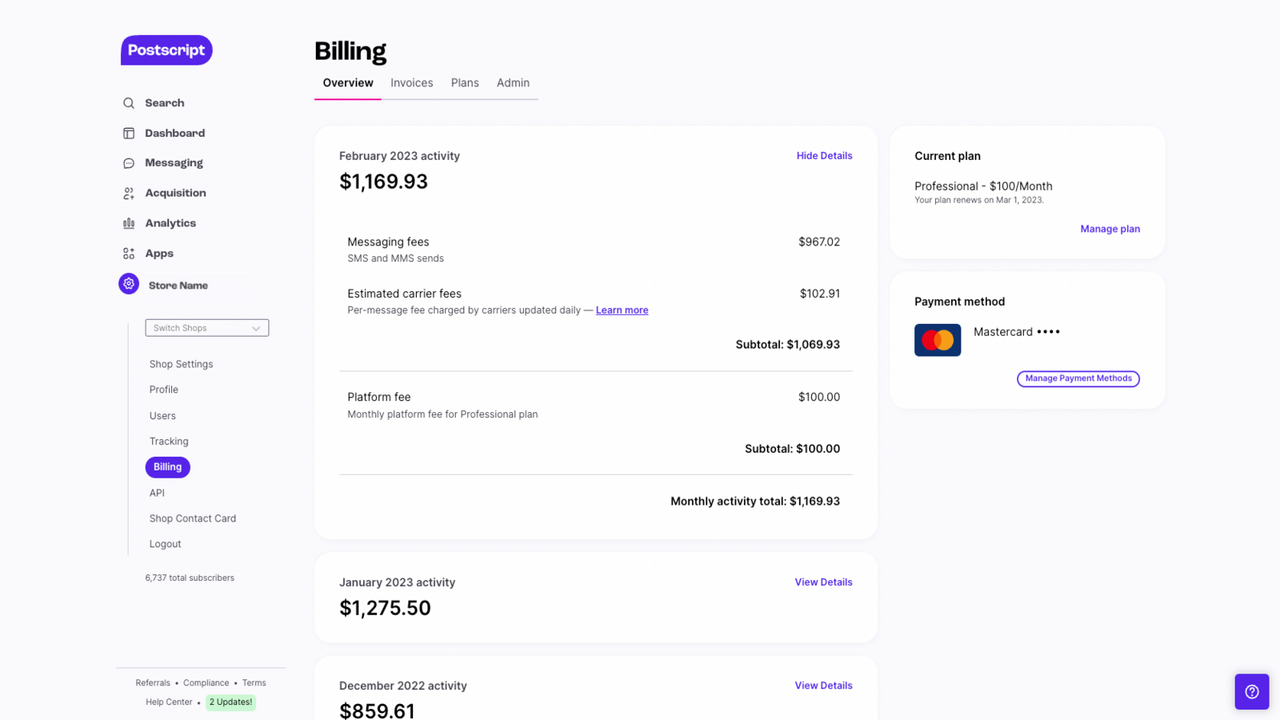Click the Mastercard card logo

tap(937, 340)
